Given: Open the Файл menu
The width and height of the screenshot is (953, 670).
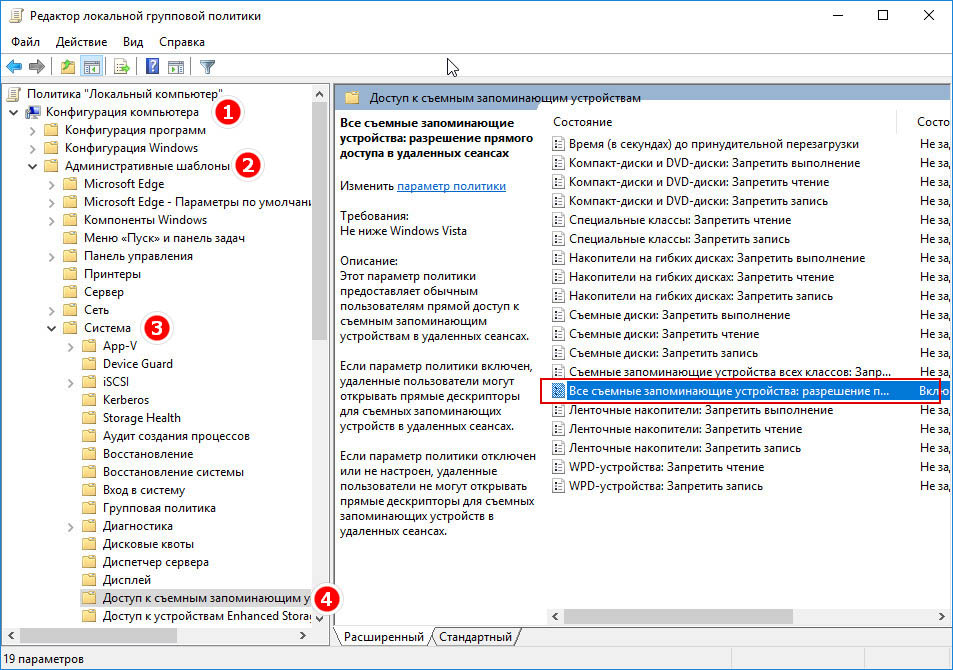Looking at the screenshot, I should [x=26, y=42].
